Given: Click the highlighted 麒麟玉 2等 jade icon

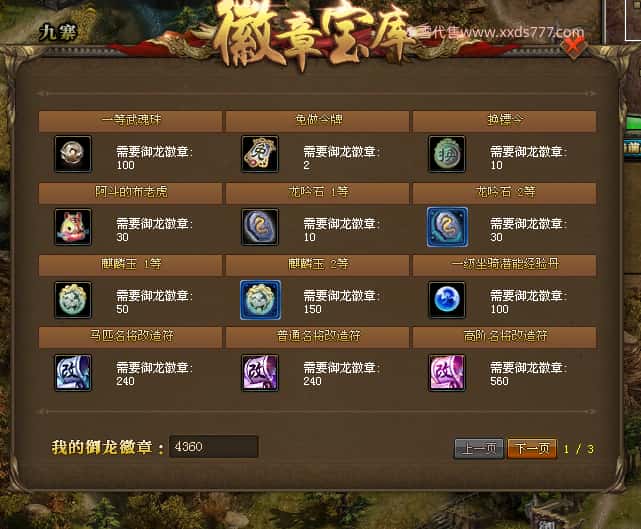Looking at the screenshot, I should tap(260, 300).
